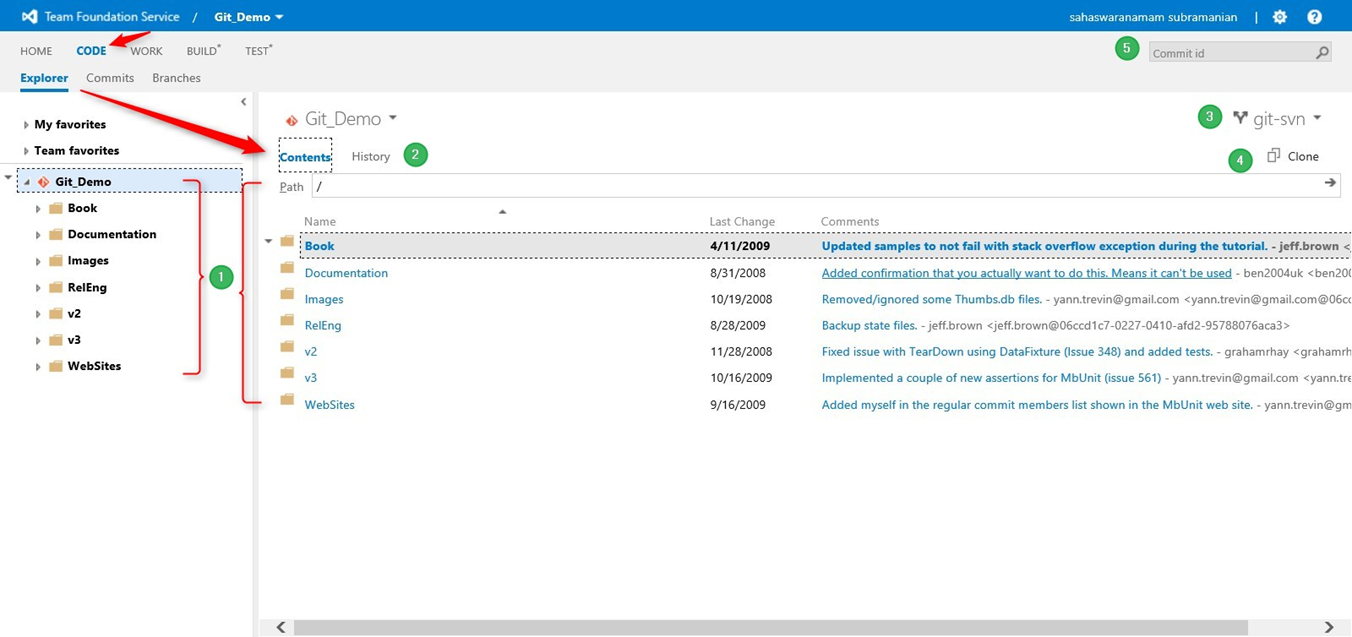Screen dimensions: 1352x637
Task: Sort by the Last Change column header
Action: click(x=742, y=221)
